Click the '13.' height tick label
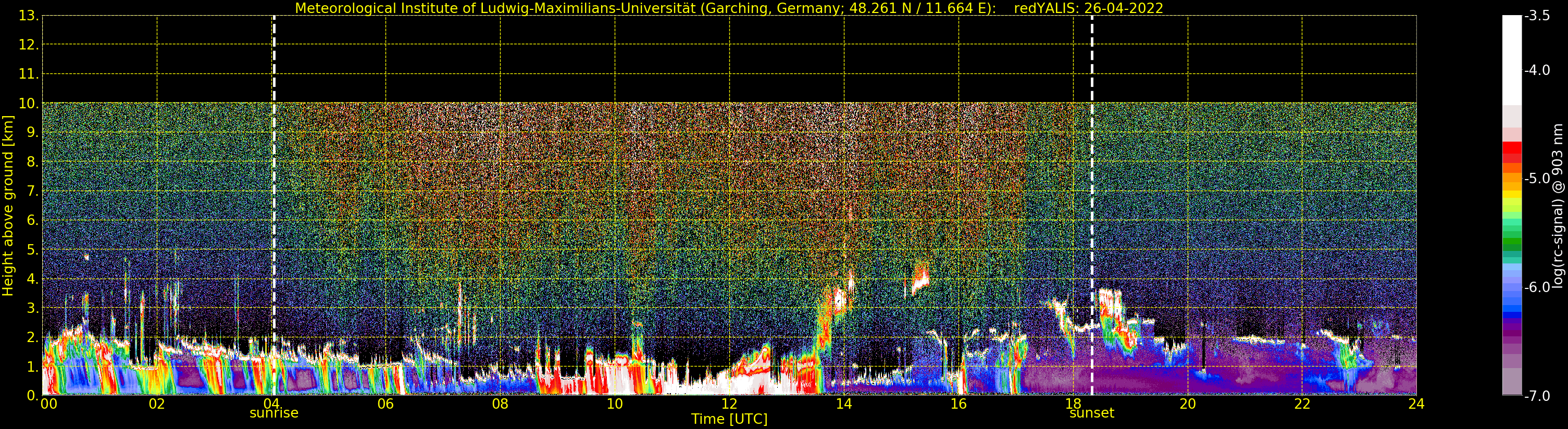Image resolution: width=1568 pixels, height=429 pixels. pos(29,16)
